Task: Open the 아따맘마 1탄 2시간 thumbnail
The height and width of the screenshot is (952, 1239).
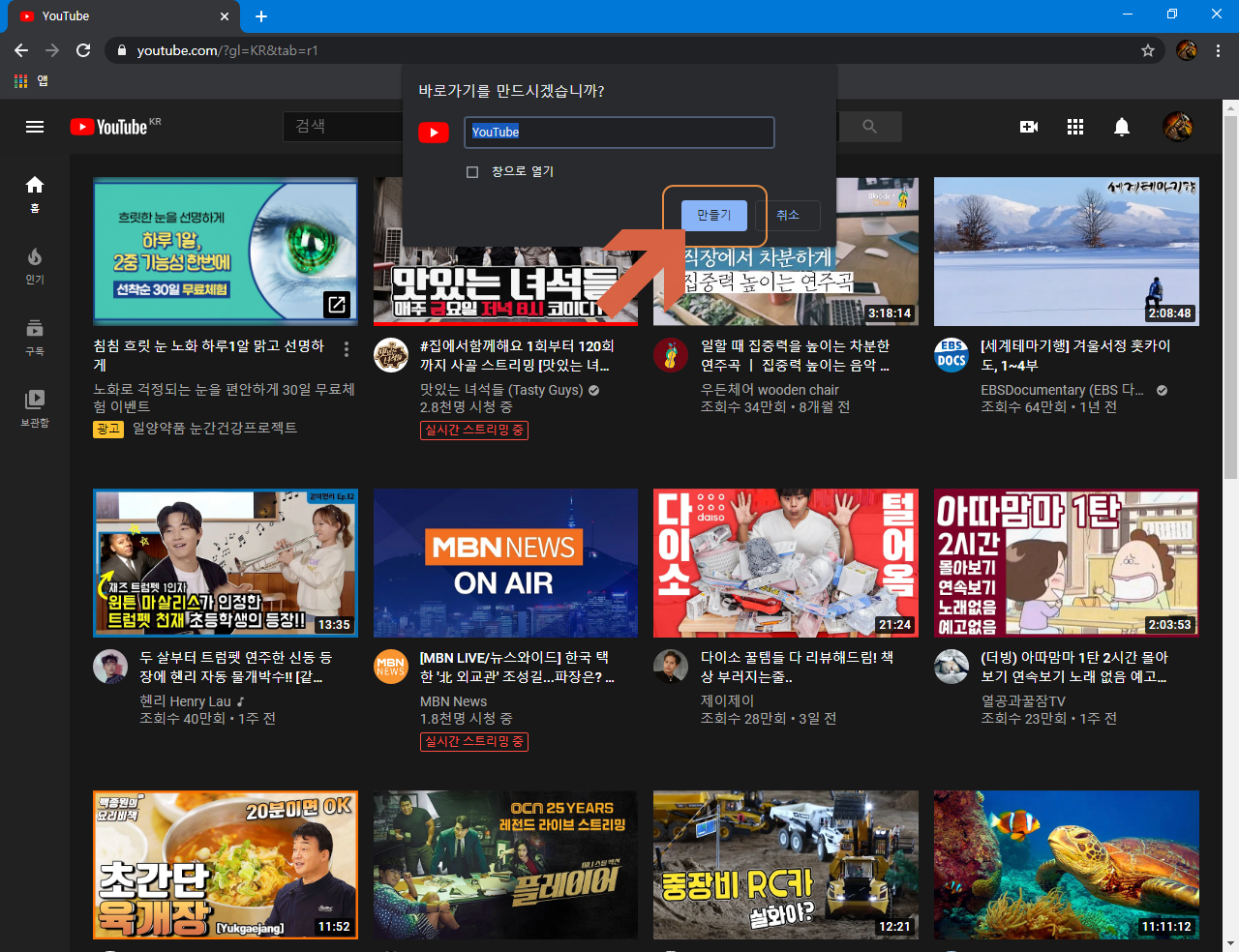Action: [x=1067, y=563]
